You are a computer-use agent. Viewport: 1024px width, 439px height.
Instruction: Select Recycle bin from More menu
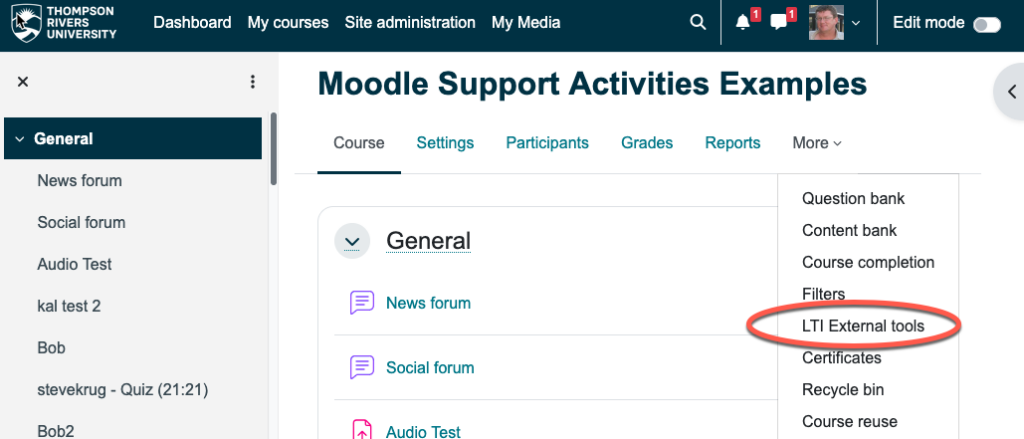843,390
